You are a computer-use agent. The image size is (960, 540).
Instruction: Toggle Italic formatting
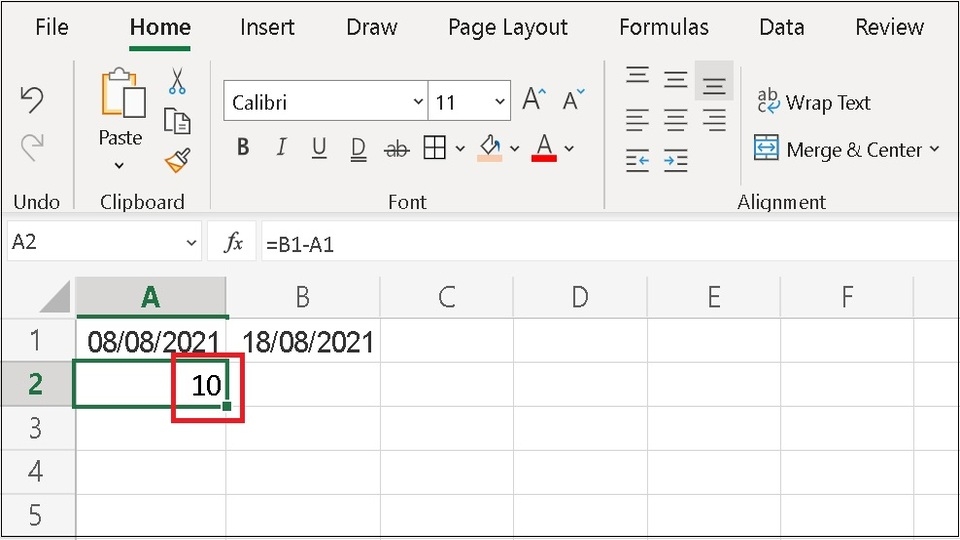(281, 148)
